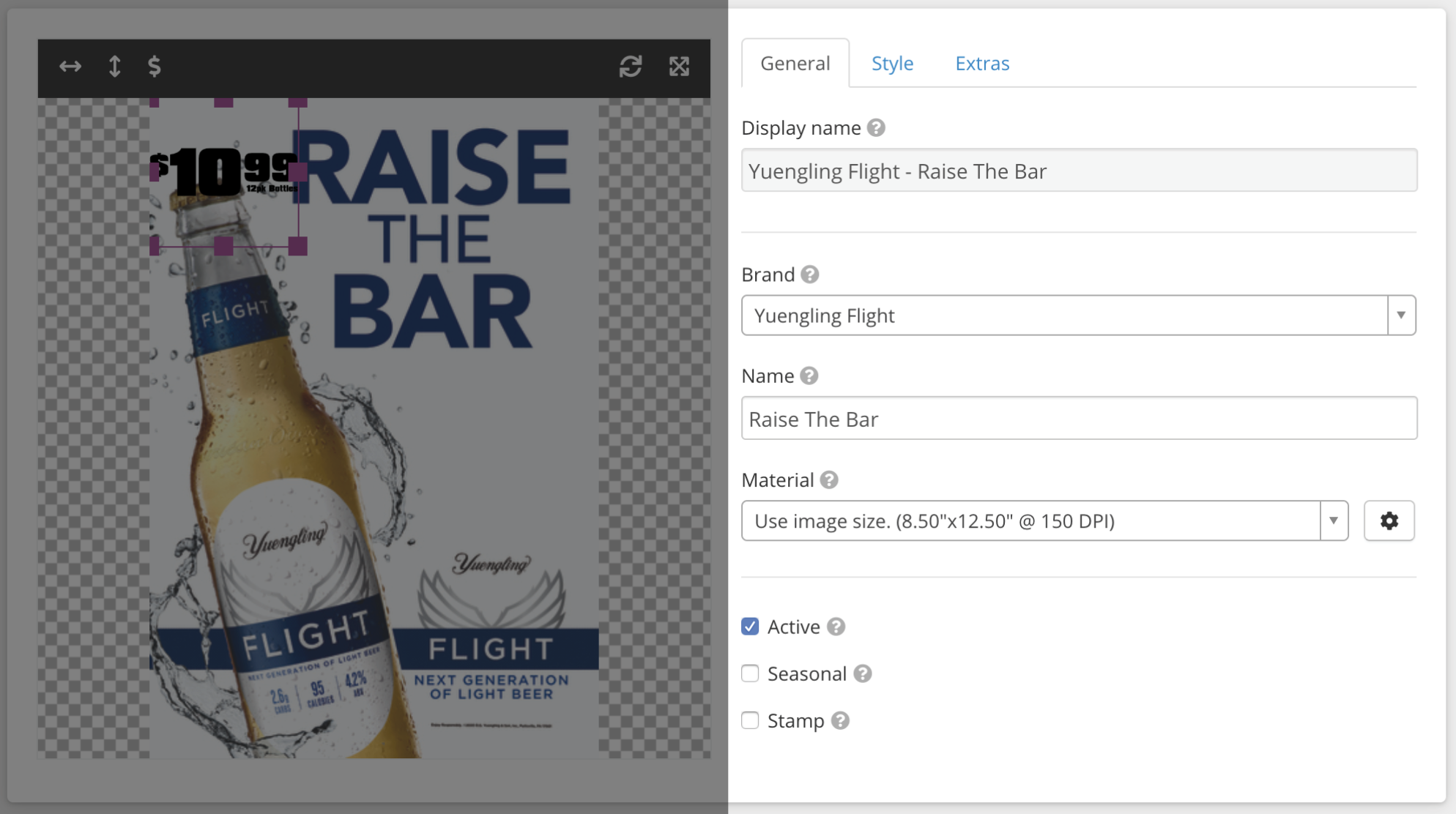
Task: Click the bottom-middle handle of price box
Action: [x=224, y=246]
